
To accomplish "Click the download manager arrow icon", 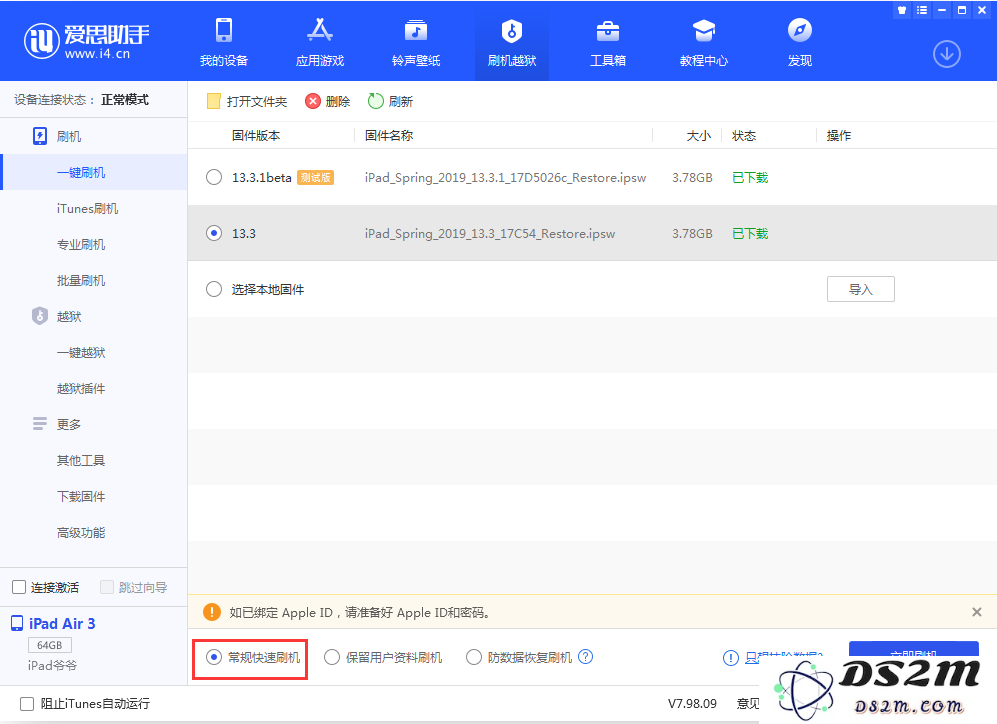I will coord(947,54).
